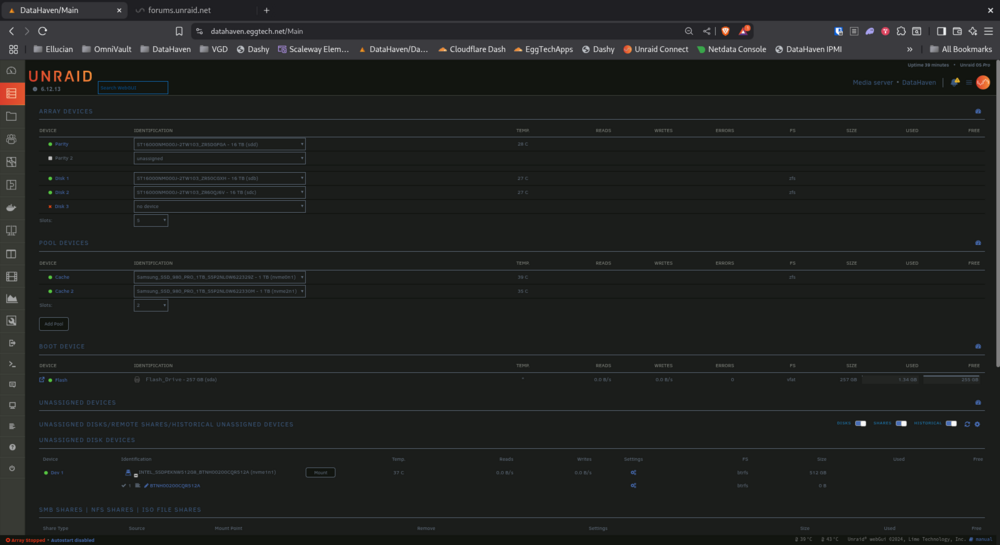The height and width of the screenshot is (545, 1000).
Task: Open the Cloudflare Dash bookmark
Action: [471, 49]
